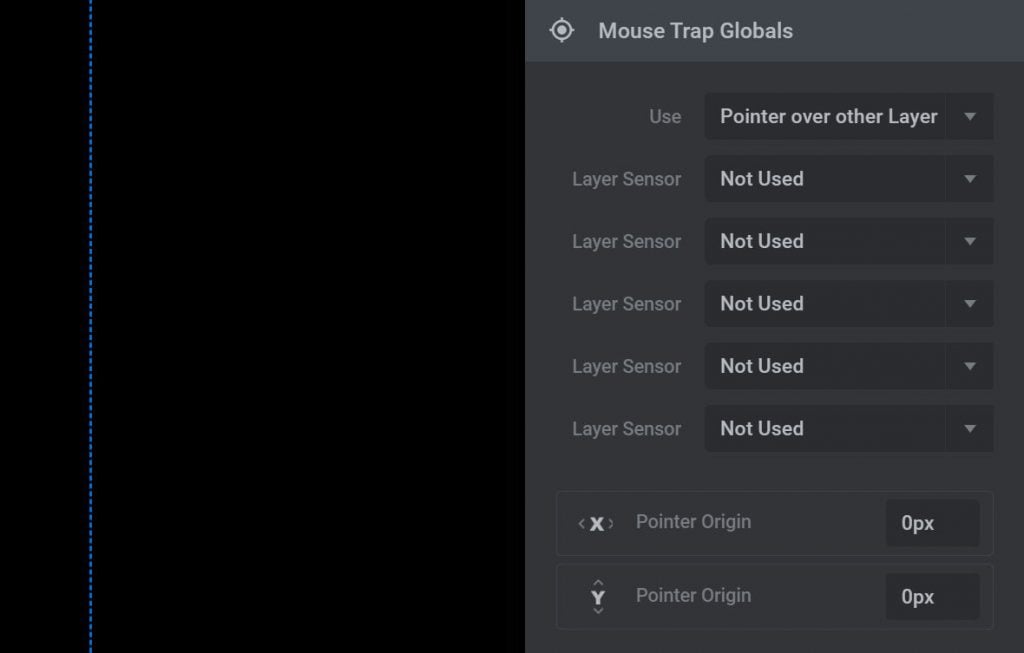This screenshot has height=653, width=1024.
Task: Click the Use label
Action: (x=665, y=117)
